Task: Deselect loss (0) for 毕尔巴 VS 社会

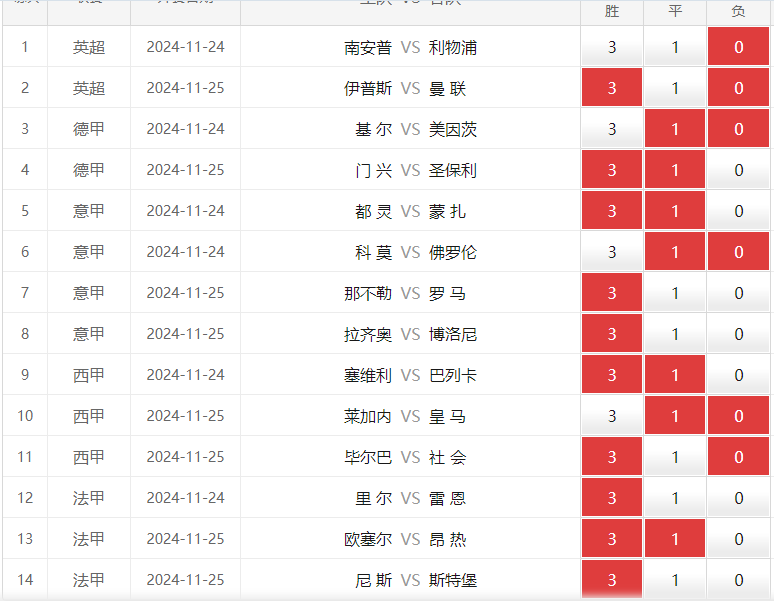Action: (x=738, y=456)
